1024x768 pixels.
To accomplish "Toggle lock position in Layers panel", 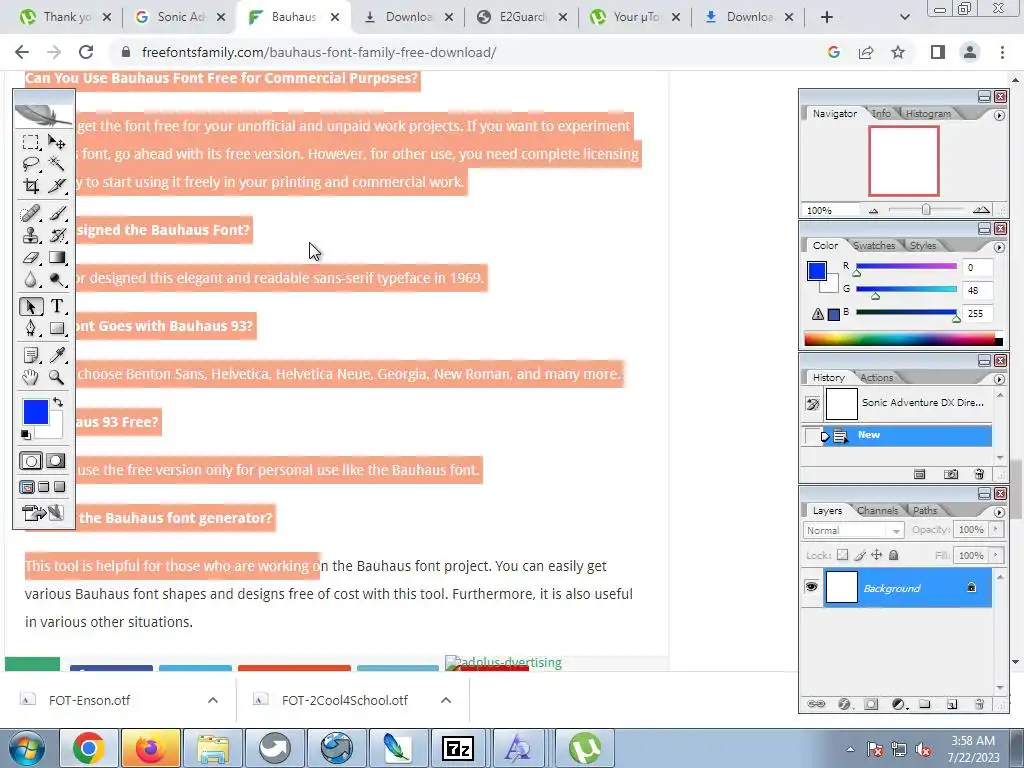I will [x=876, y=555].
